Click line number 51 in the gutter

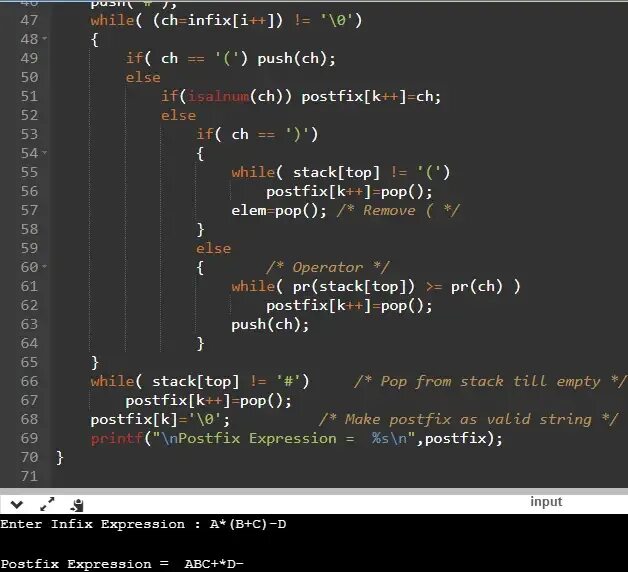[29, 96]
